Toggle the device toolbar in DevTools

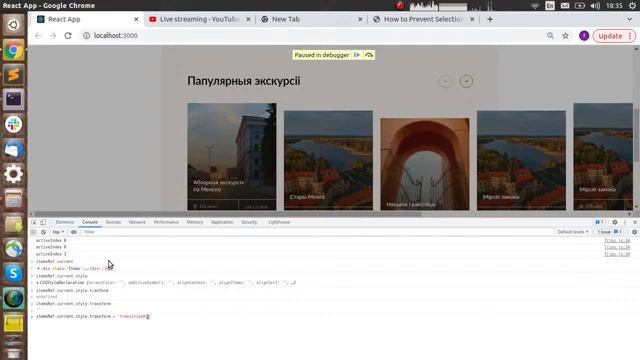click(x=43, y=222)
